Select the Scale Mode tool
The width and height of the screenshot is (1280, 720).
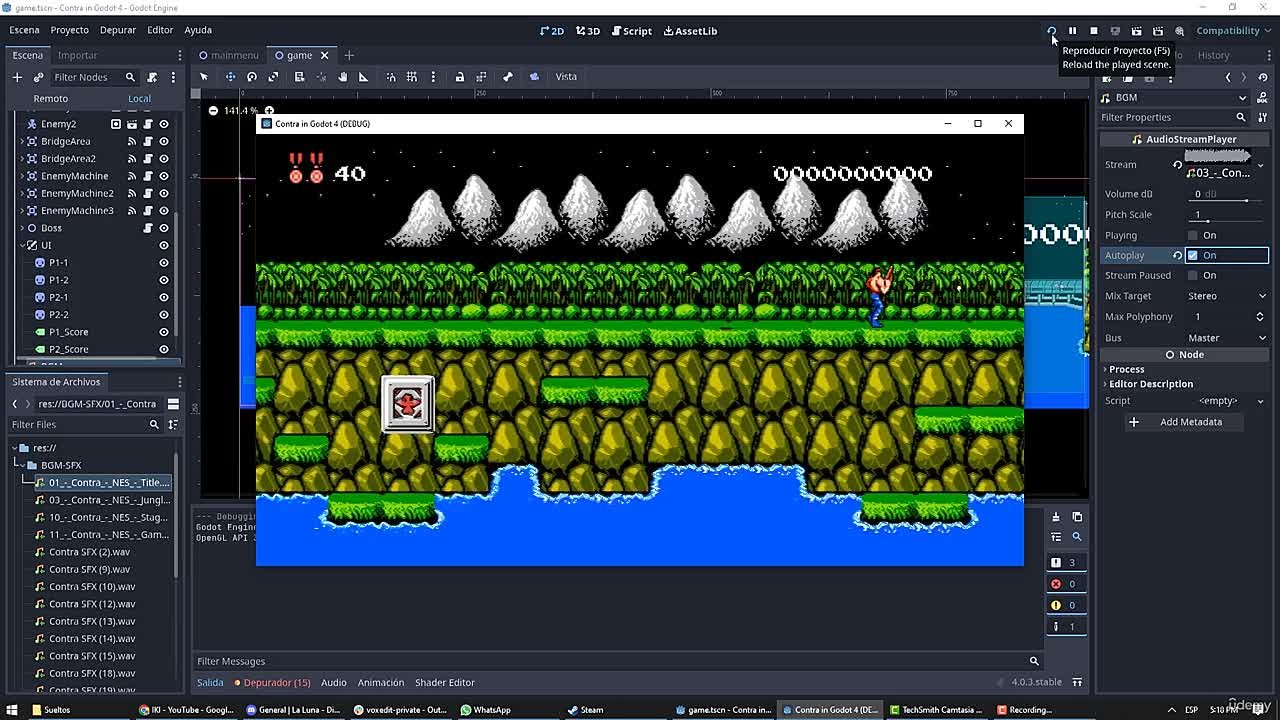pyautogui.click(x=273, y=77)
